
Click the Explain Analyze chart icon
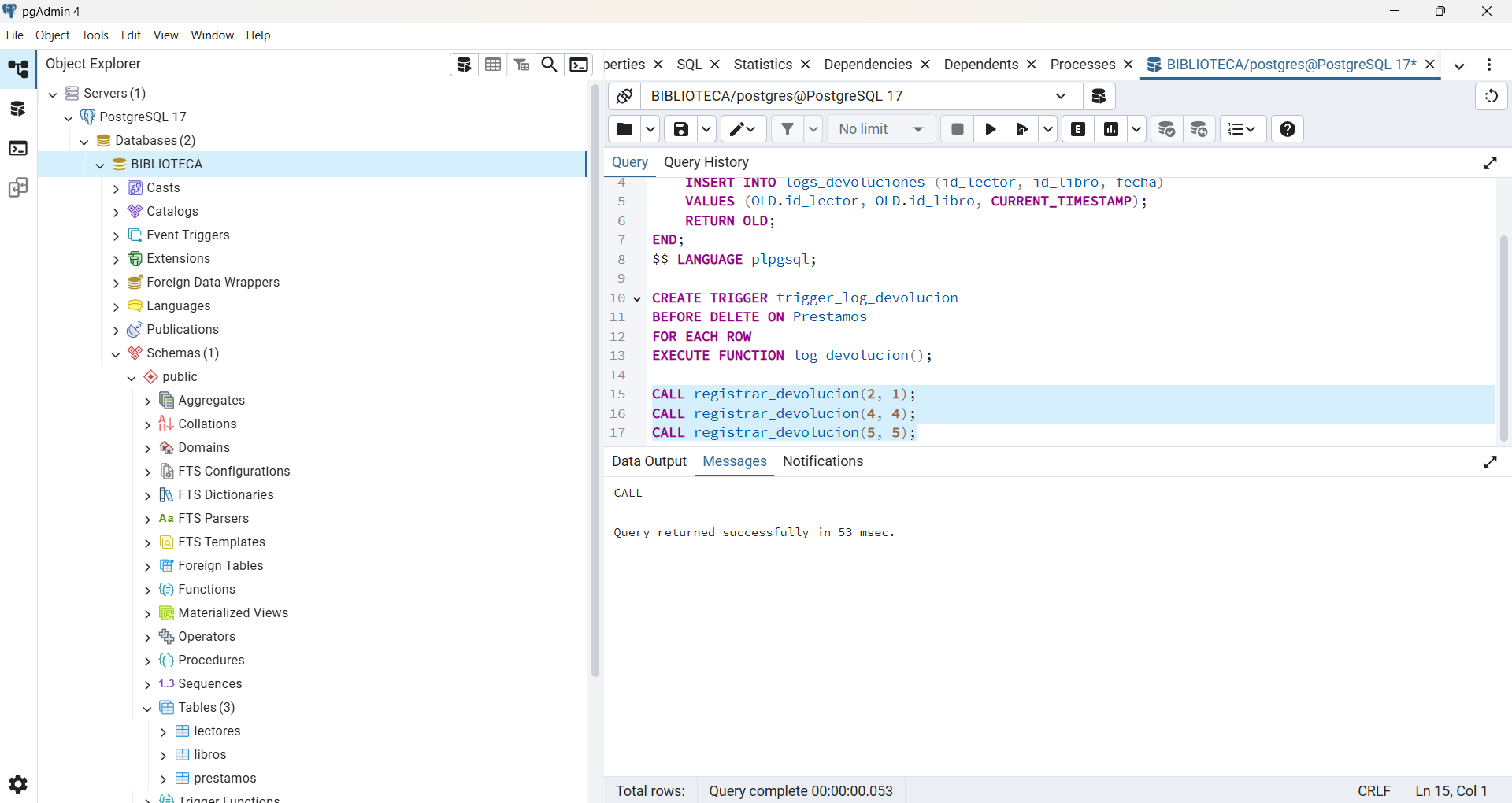coord(1111,129)
